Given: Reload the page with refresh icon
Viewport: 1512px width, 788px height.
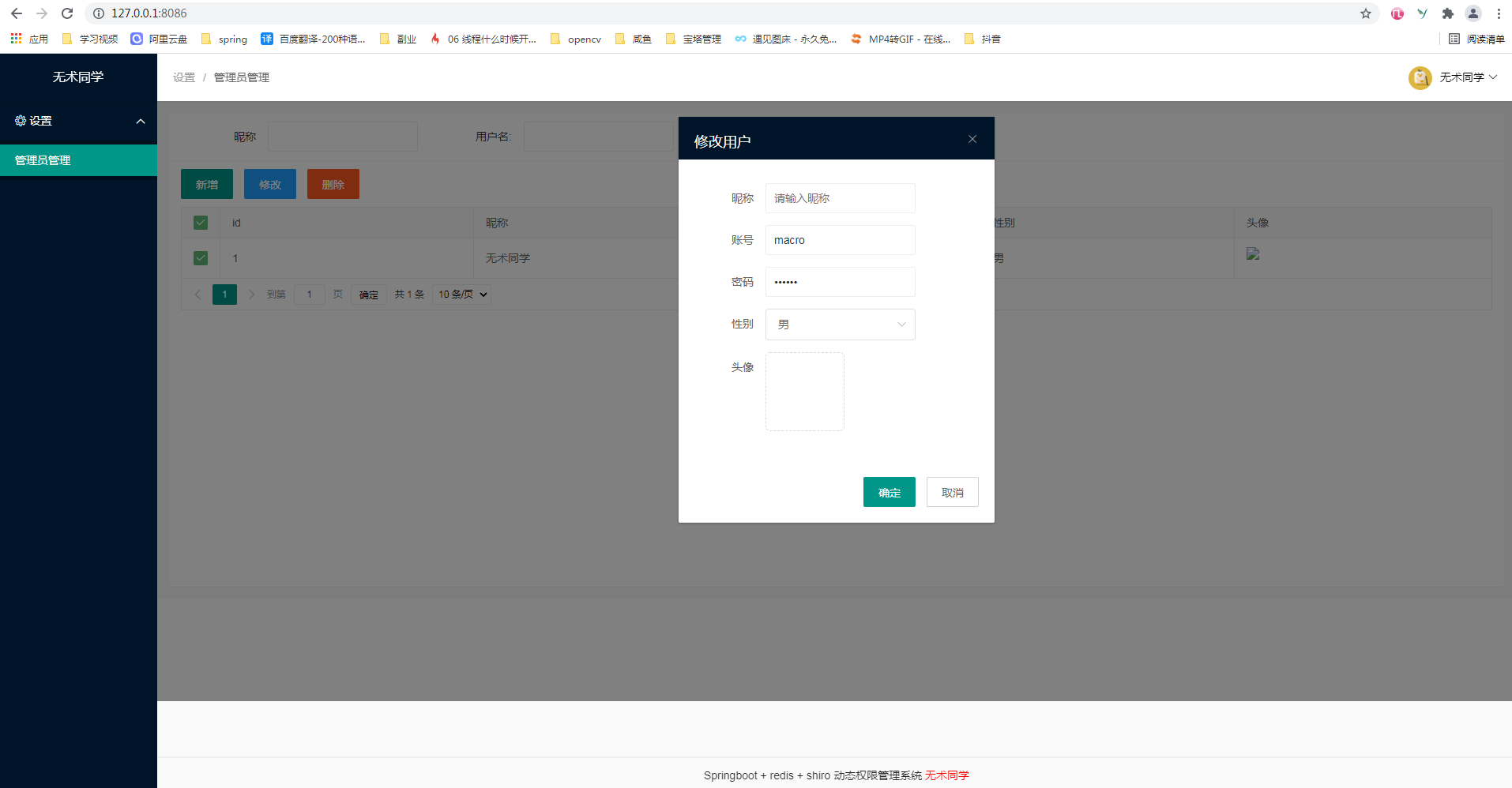Looking at the screenshot, I should (x=67, y=13).
